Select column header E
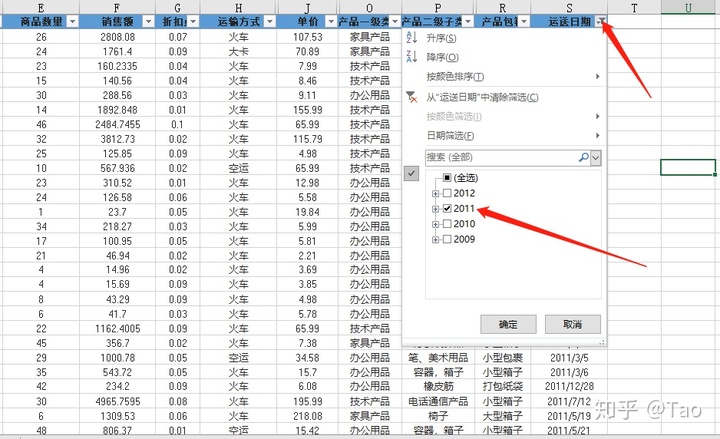Screen dimensions: 720x439 [x=41, y=7]
